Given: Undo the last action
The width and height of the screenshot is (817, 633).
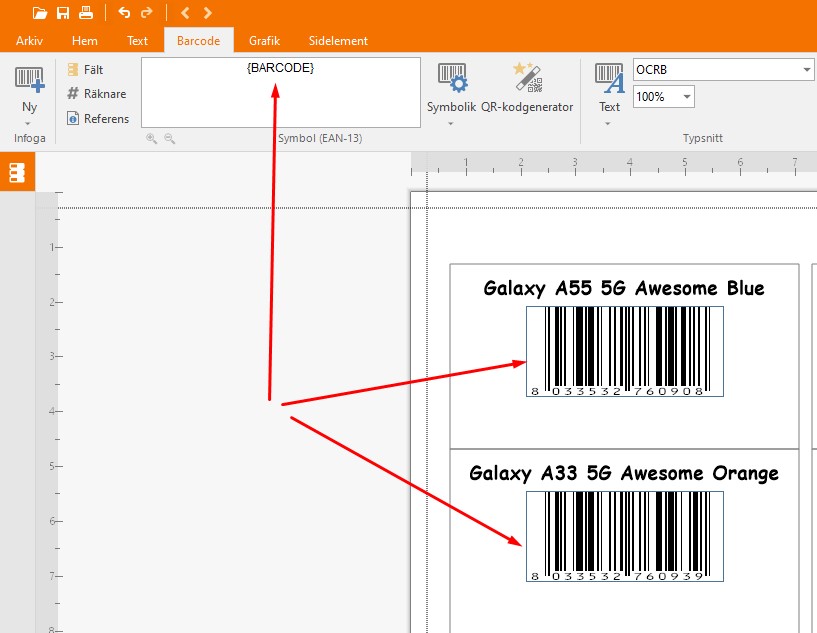Looking at the screenshot, I should [124, 13].
